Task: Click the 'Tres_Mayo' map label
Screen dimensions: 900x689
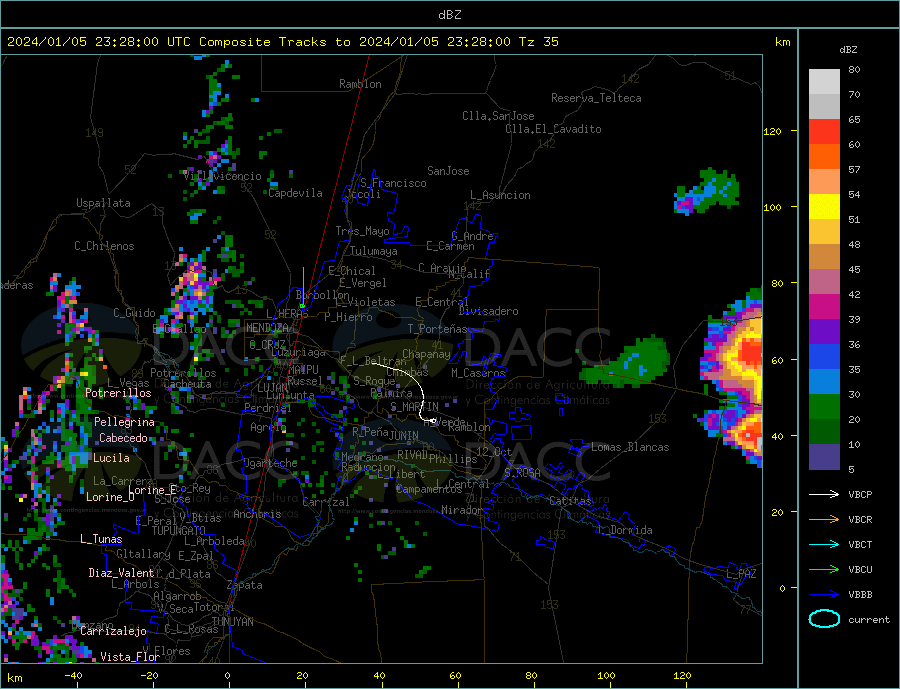Action: (362, 231)
